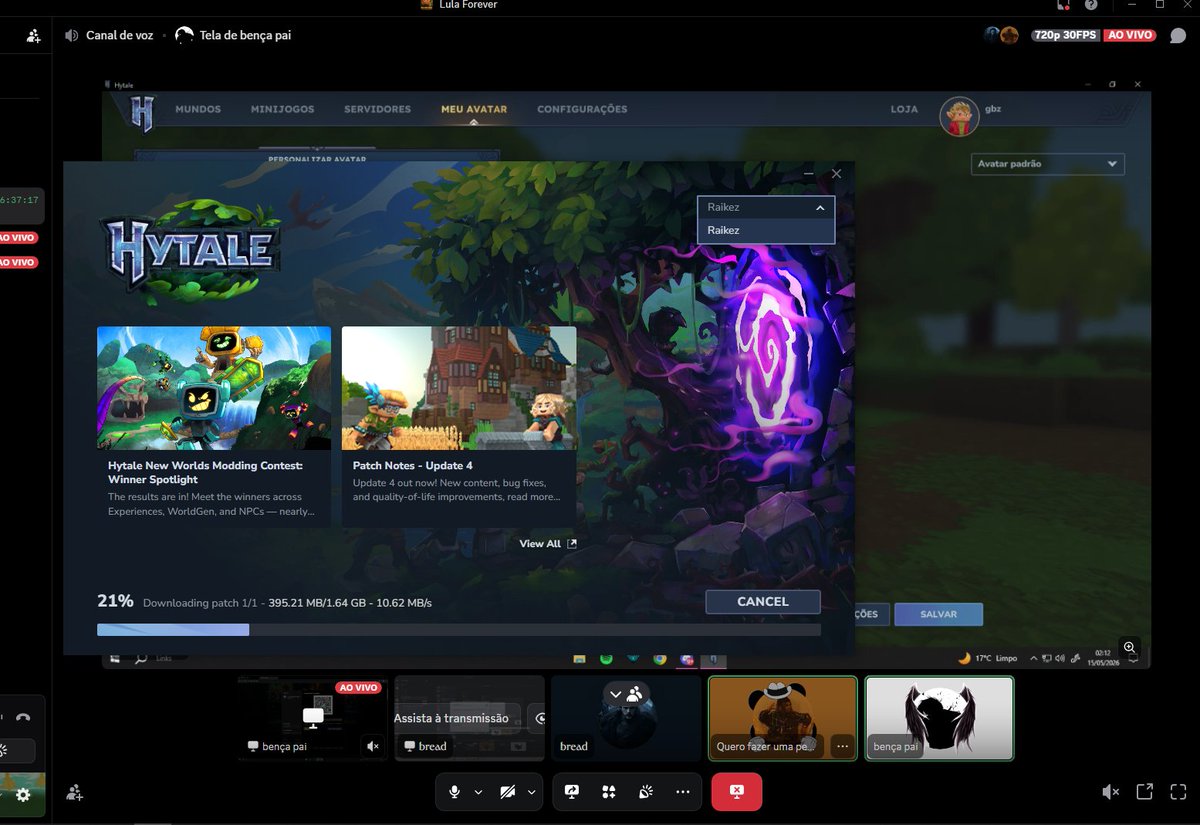Select the Quero fazer uma pe... participant tile

[783, 718]
